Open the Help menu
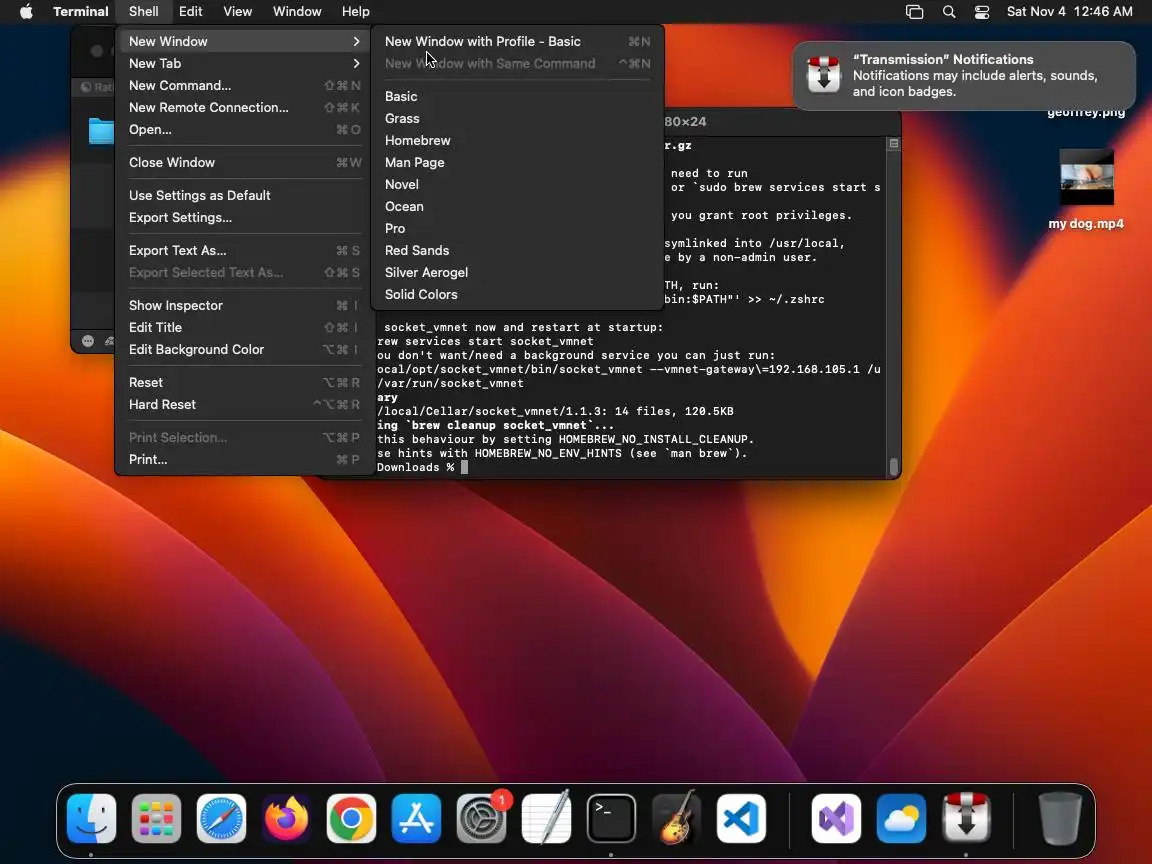The height and width of the screenshot is (864, 1152). 356,11
